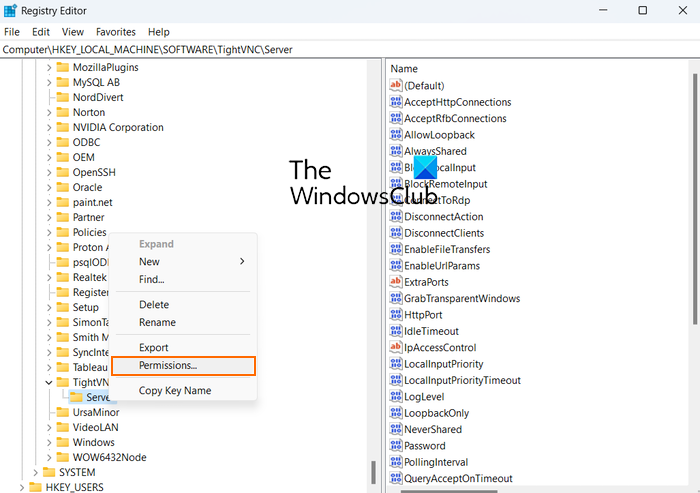The width and height of the screenshot is (700, 493).
Task: Click the DisconnectClients value icon
Action: click(396, 233)
